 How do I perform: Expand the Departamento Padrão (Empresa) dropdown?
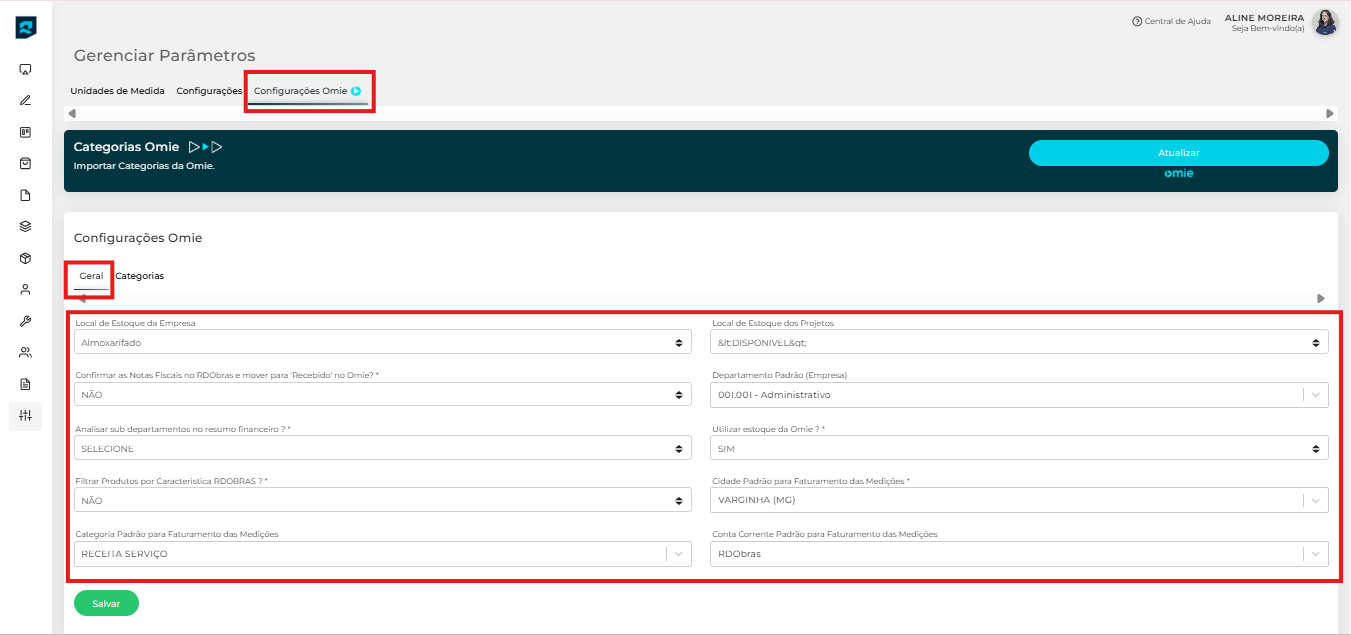click(x=1019, y=395)
